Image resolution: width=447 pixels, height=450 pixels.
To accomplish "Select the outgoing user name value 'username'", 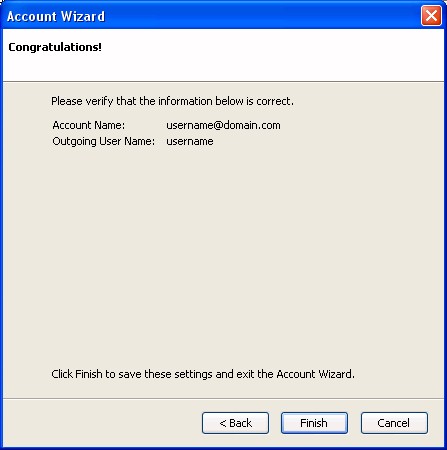I will click(x=190, y=141).
